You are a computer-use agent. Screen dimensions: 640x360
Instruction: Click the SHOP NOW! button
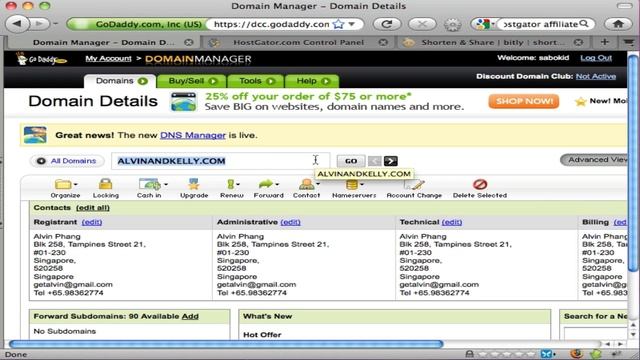(x=524, y=101)
